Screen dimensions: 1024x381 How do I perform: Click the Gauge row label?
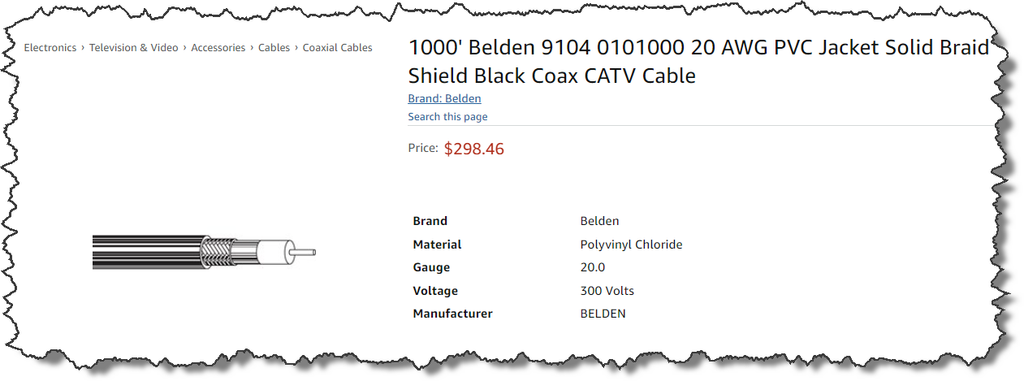click(x=431, y=267)
